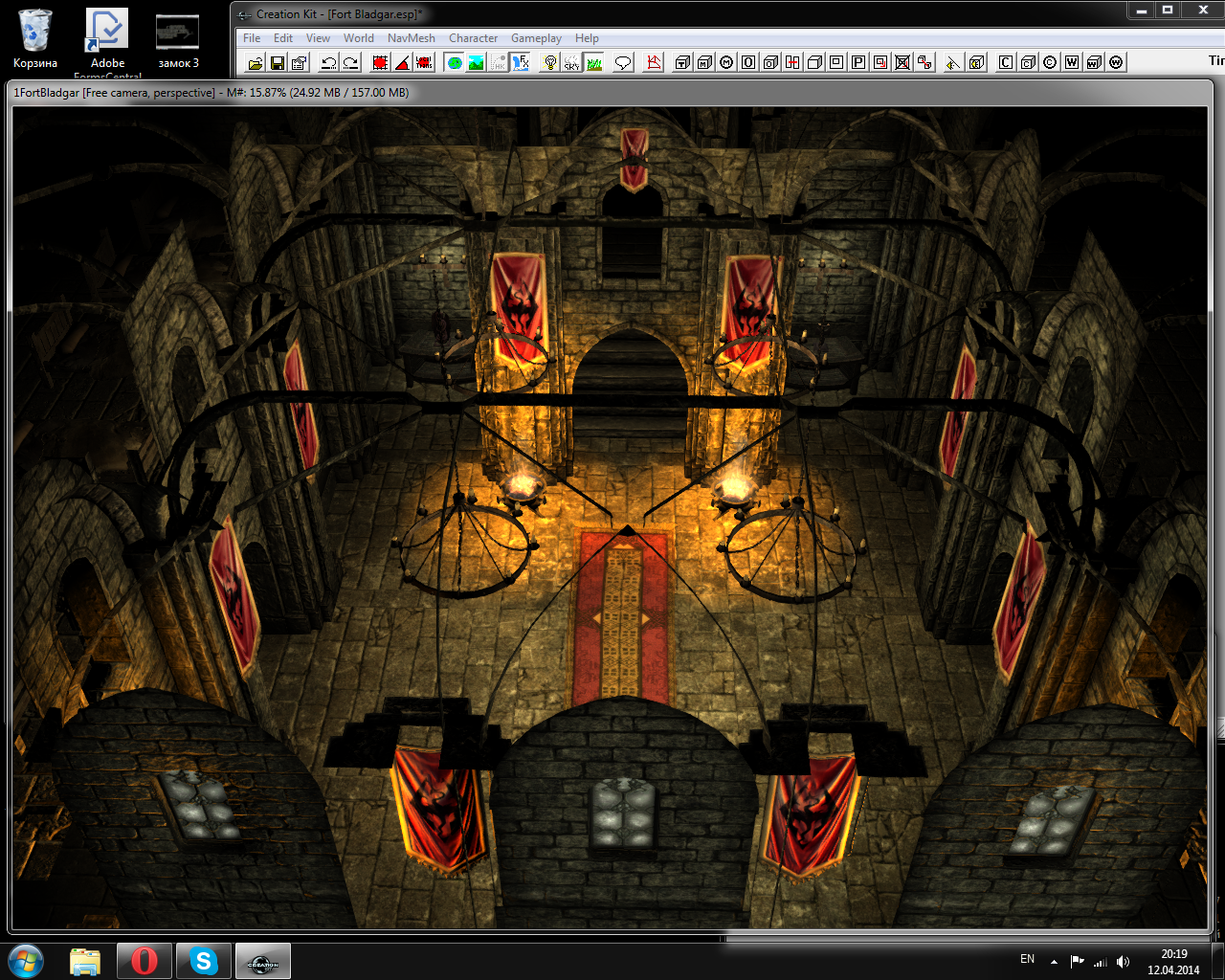This screenshot has height=980, width=1225.
Task: Launch Opera from the taskbar
Action: tap(145, 961)
